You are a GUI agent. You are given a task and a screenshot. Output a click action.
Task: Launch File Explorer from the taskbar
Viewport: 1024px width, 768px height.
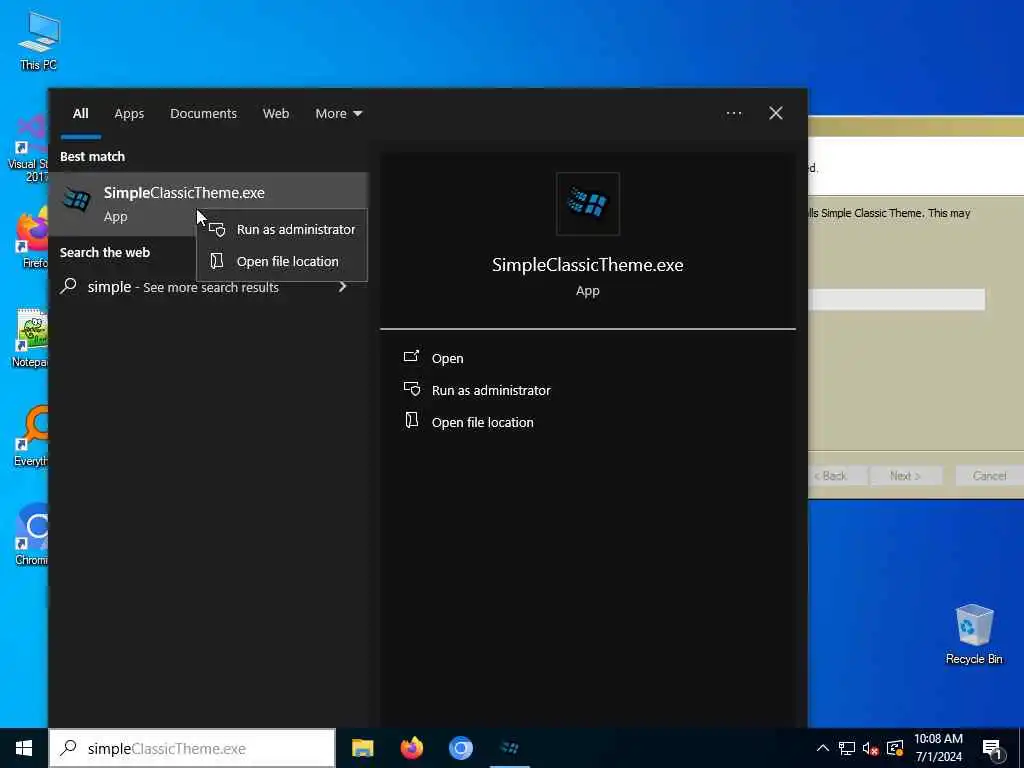click(362, 748)
